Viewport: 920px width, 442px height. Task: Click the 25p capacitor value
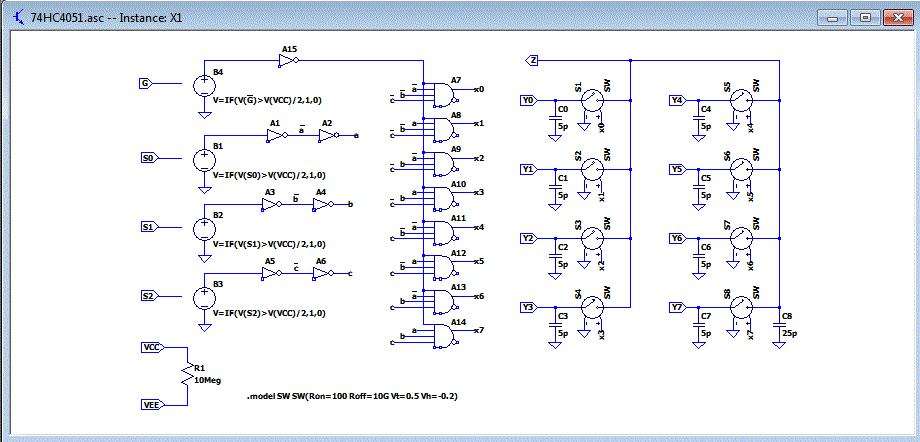pos(790,333)
